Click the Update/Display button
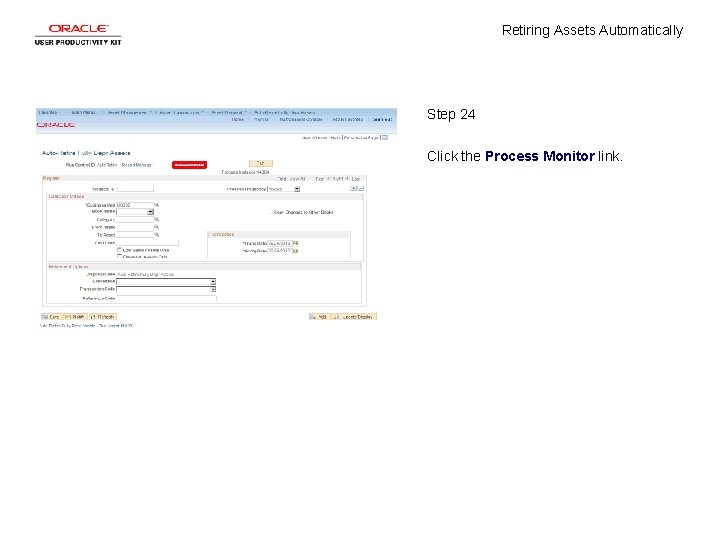 point(354,317)
